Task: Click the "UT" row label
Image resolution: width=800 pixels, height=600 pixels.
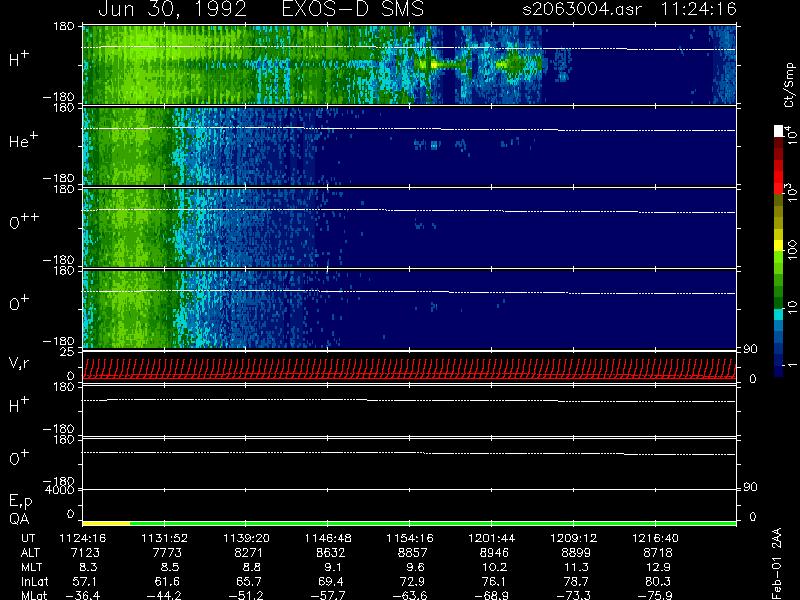Action: point(29,538)
